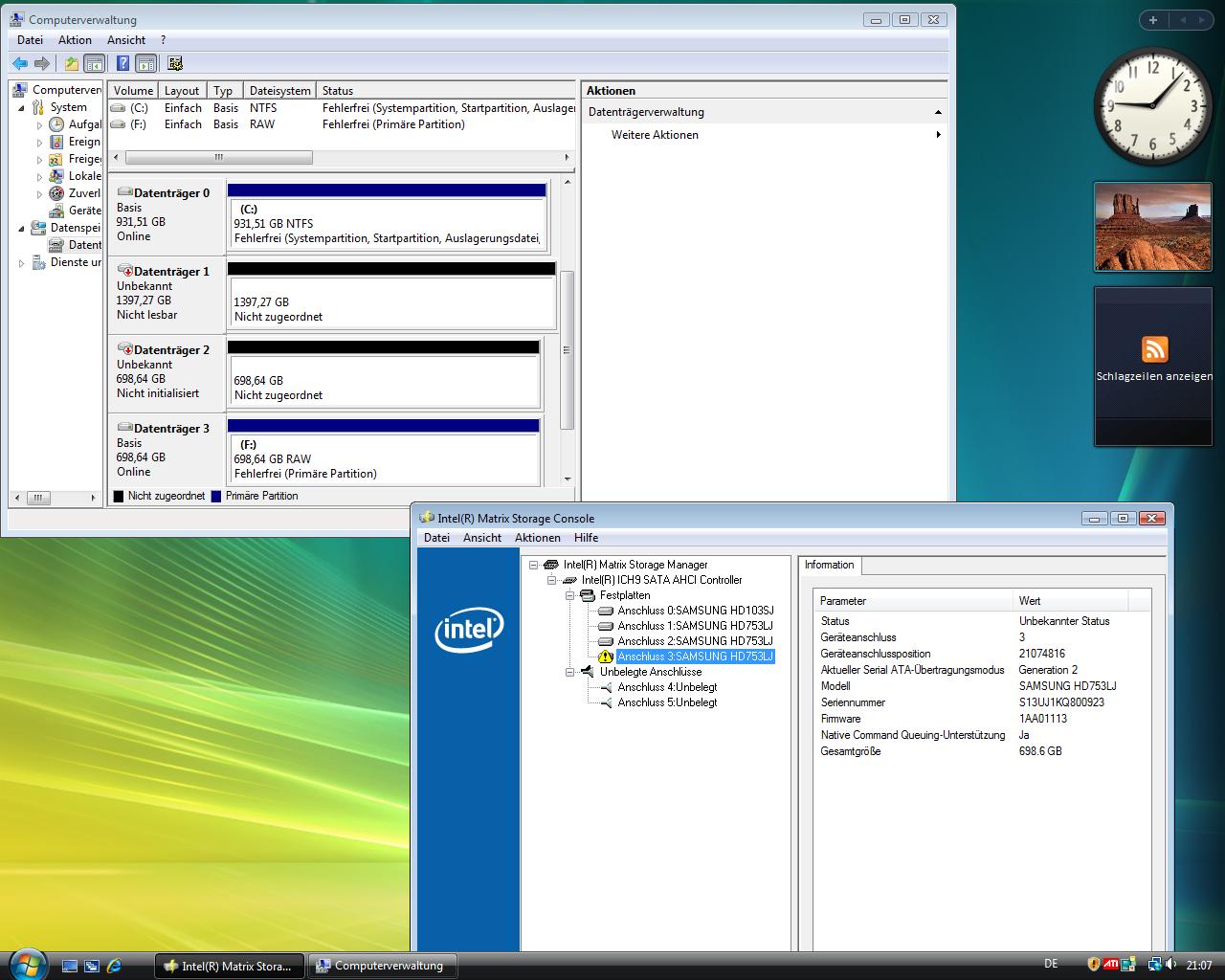Collapse the Unbelegte Anschlüsse node

(x=570, y=672)
